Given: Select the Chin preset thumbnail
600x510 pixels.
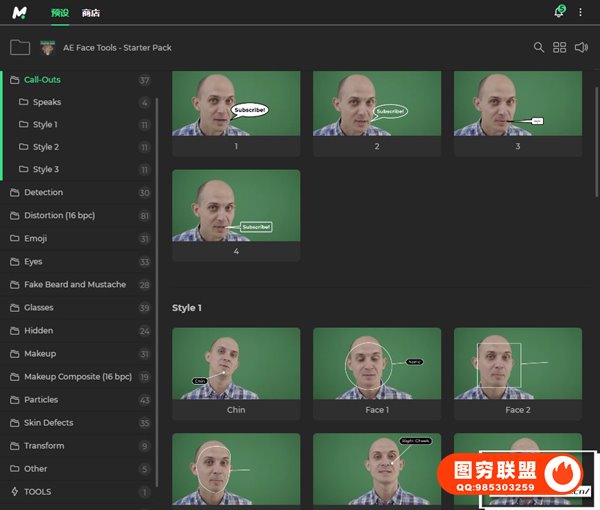Looking at the screenshot, I should point(236,364).
